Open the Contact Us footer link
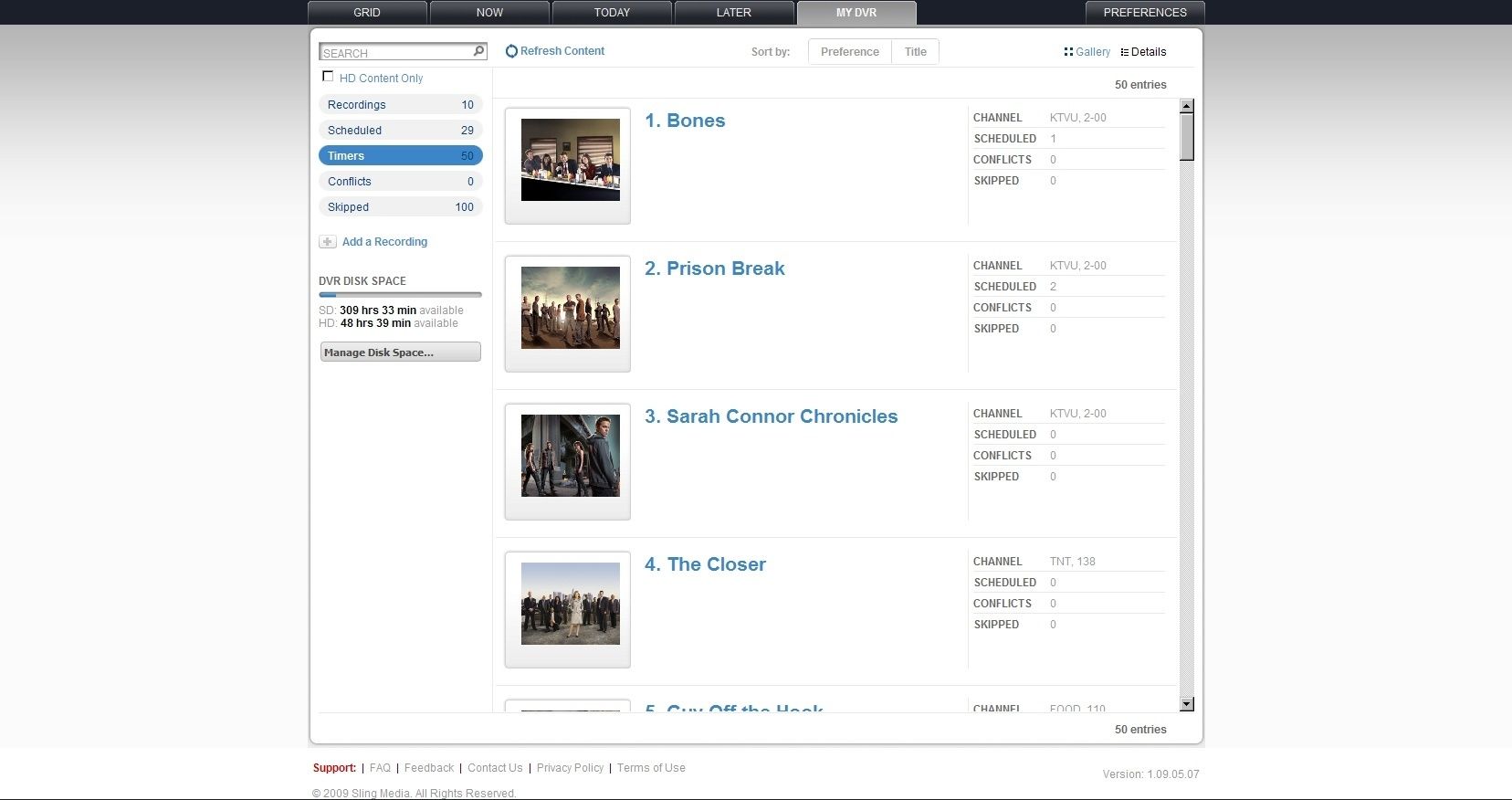1512x800 pixels. point(495,768)
